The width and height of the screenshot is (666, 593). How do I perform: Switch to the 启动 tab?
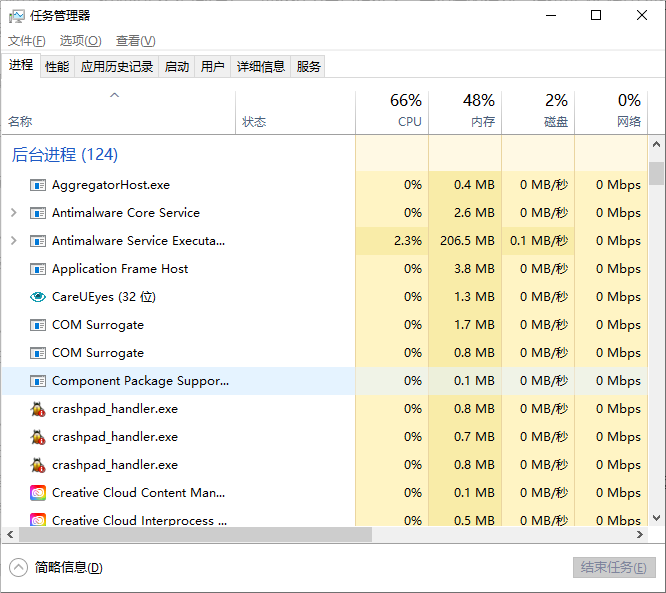(x=177, y=67)
